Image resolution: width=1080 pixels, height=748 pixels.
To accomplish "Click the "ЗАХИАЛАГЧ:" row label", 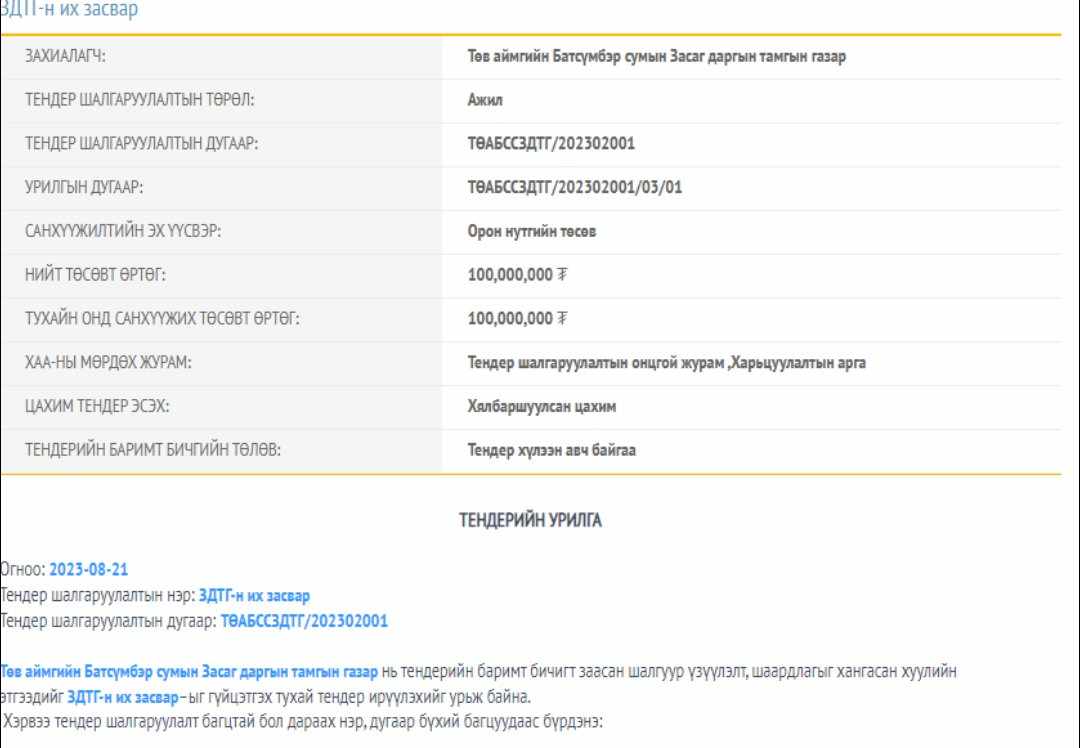I will pyautogui.click(x=66, y=57).
